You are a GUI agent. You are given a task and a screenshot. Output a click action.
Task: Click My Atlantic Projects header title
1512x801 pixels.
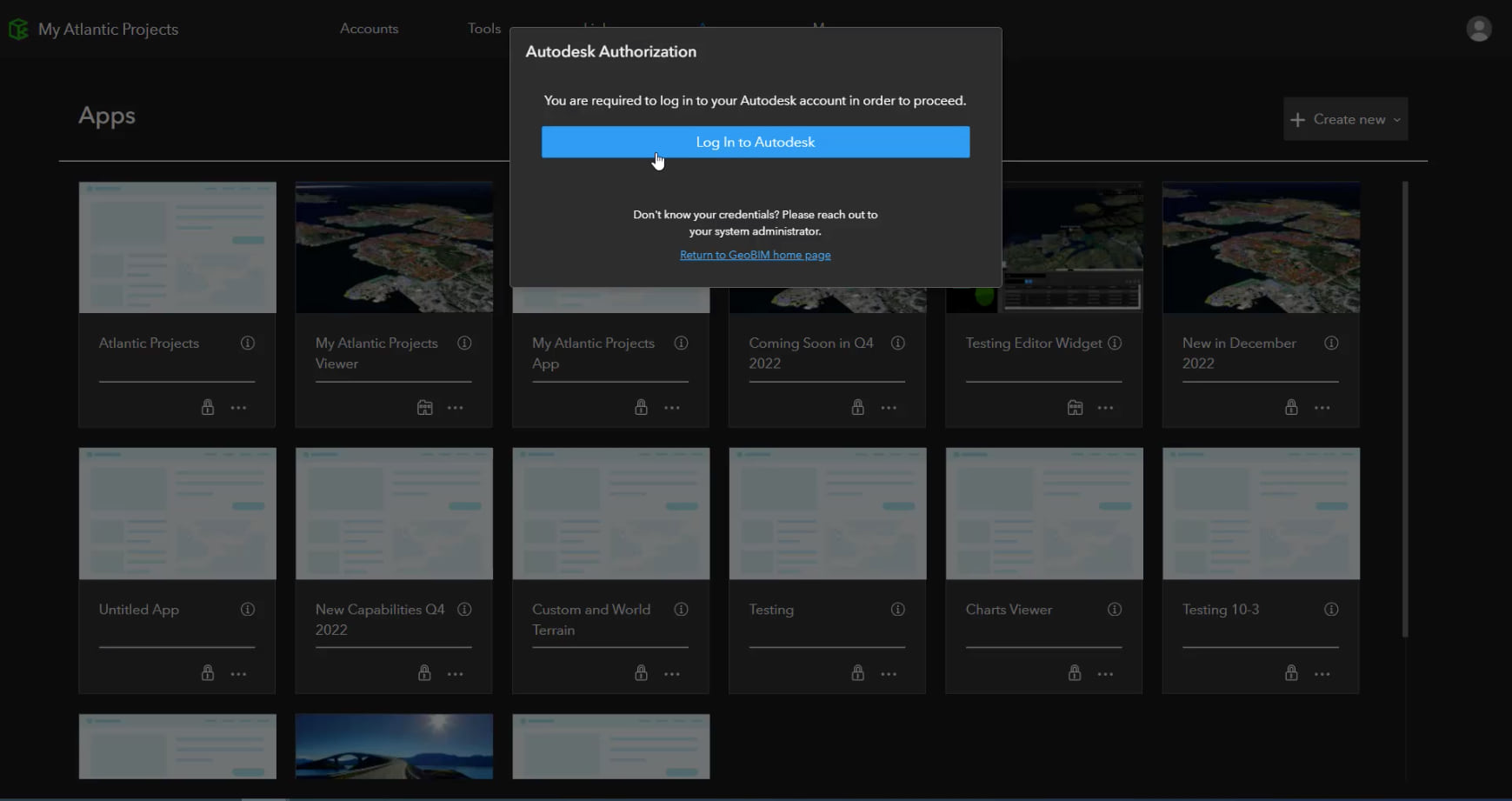pyautogui.click(x=108, y=29)
